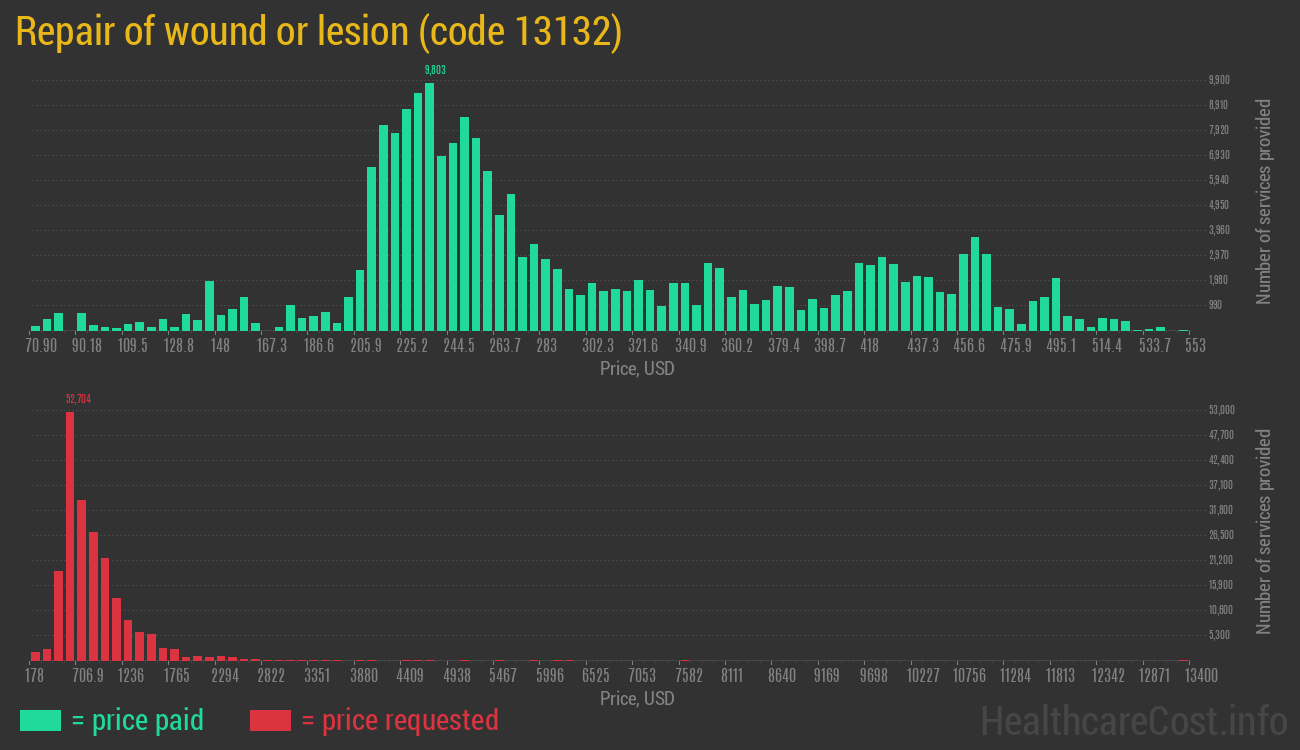Click the '= price paid' legend text

[138, 720]
